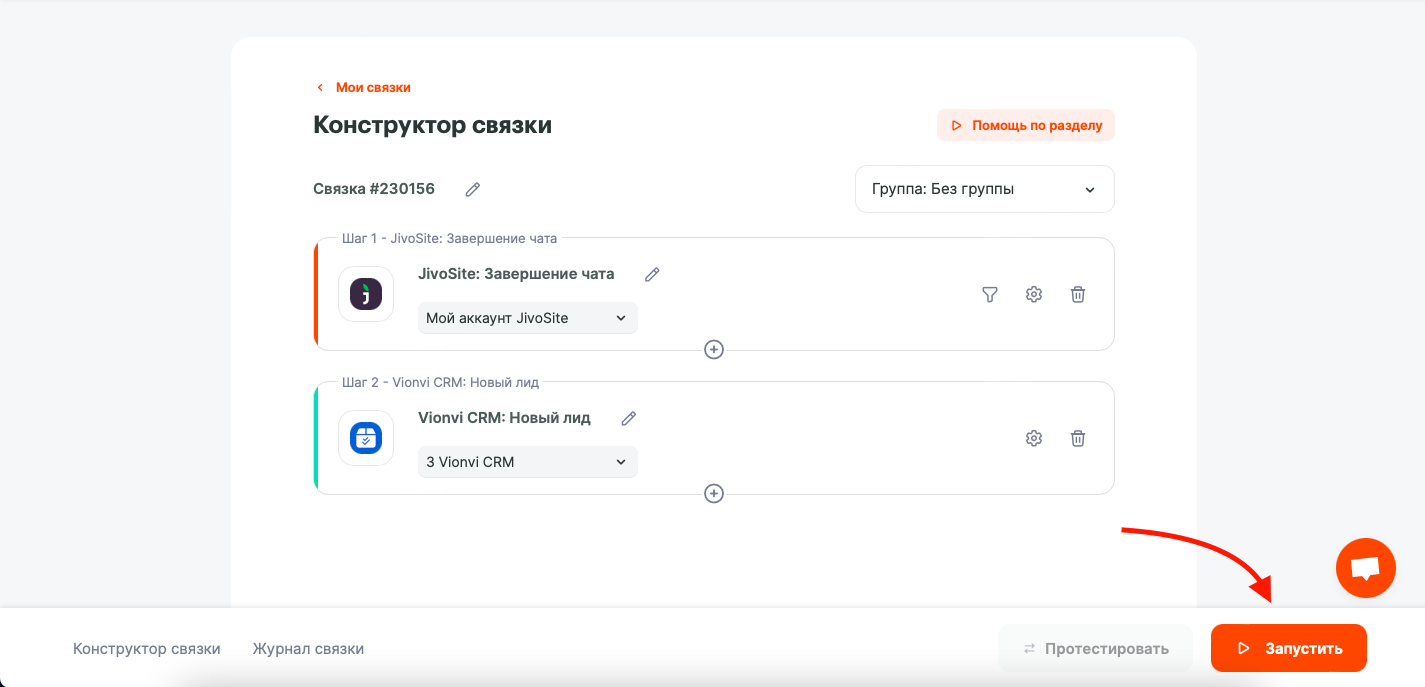The image size is (1425, 687).
Task: Open filter for the JivoSite step
Action: (x=990, y=294)
